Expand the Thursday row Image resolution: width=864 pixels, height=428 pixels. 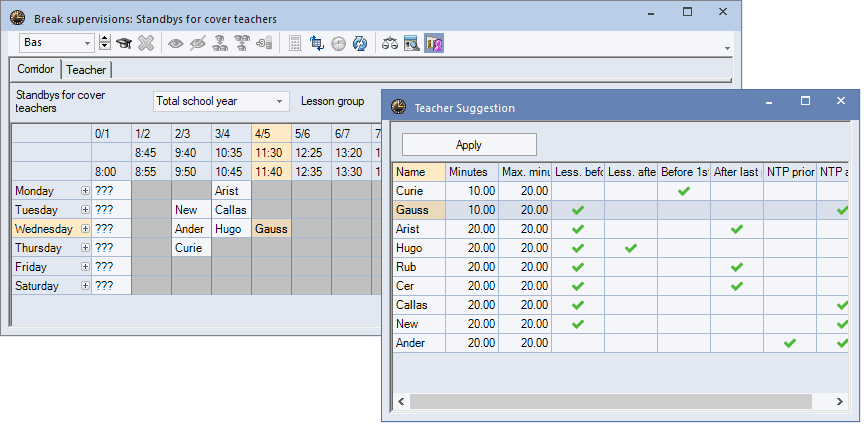tap(85, 248)
